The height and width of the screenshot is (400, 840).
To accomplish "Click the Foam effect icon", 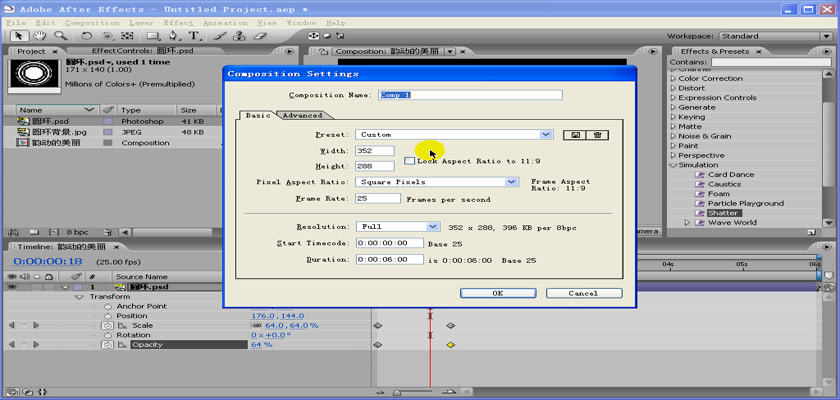I will click(x=699, y=194).
